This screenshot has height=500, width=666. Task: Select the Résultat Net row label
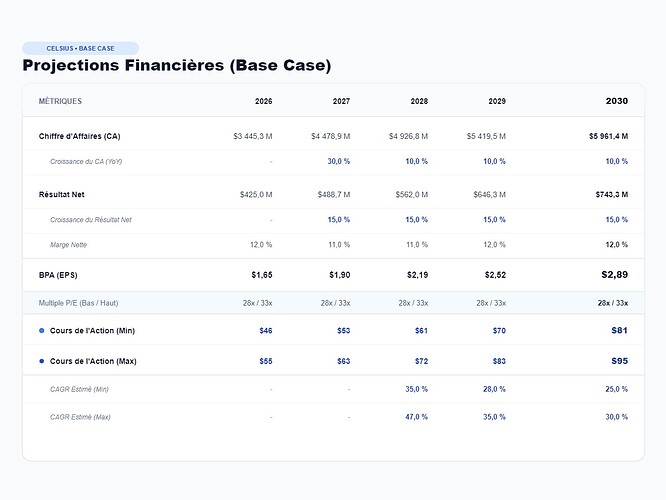(x=62, y=195)
